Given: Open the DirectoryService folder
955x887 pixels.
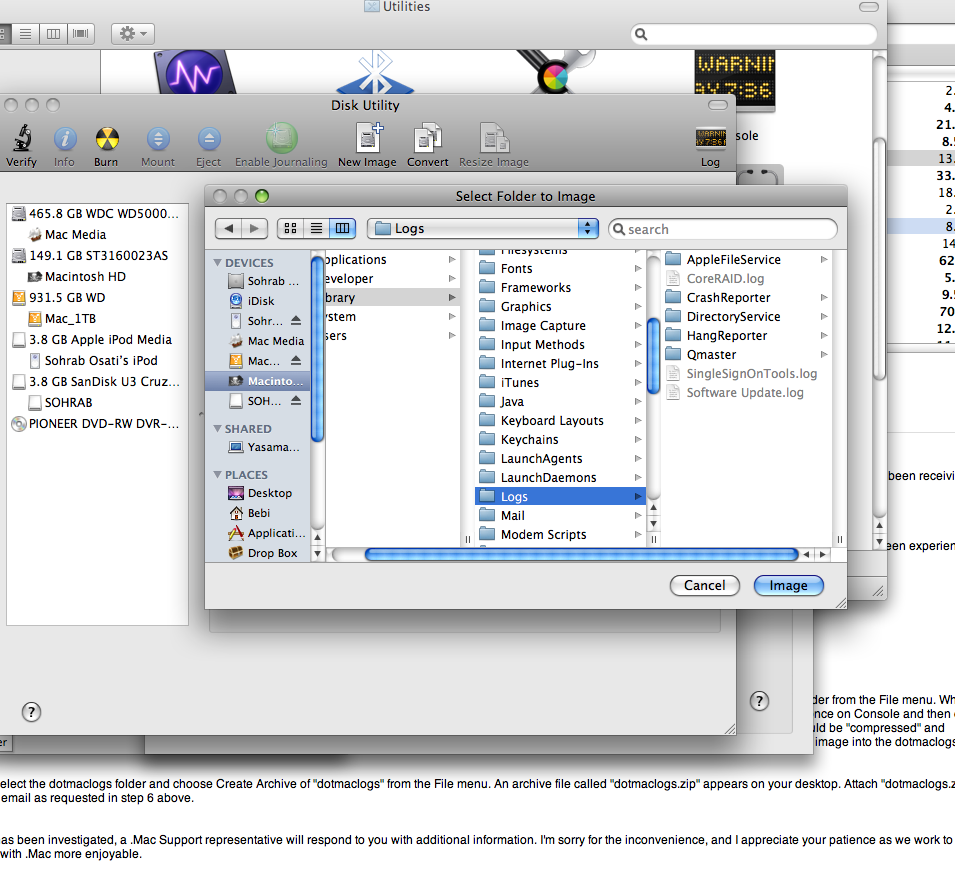Looking at the screenshot, I should click(747, 317).
